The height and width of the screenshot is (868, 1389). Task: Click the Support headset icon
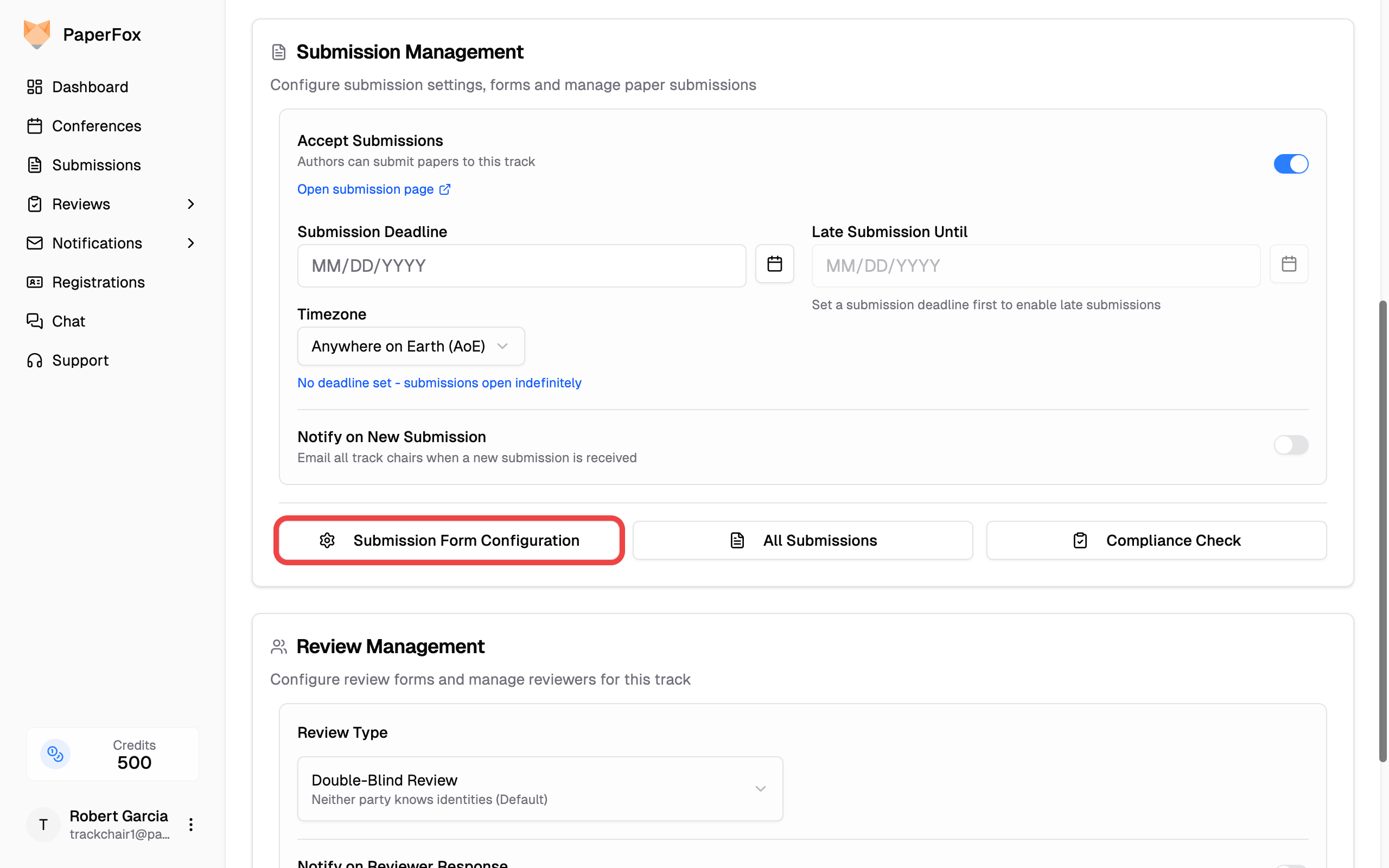[x=34, y=360]
